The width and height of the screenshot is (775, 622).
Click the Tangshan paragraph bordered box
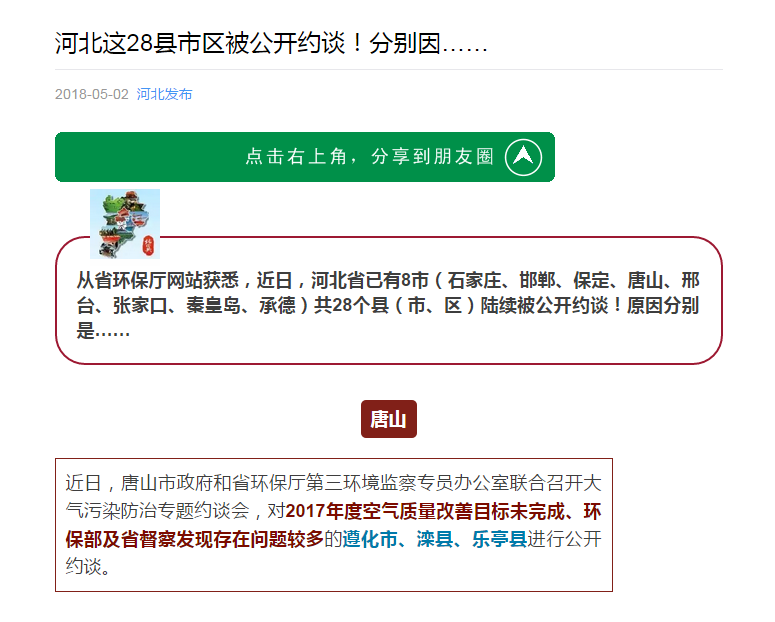click(x=334, y=525)
